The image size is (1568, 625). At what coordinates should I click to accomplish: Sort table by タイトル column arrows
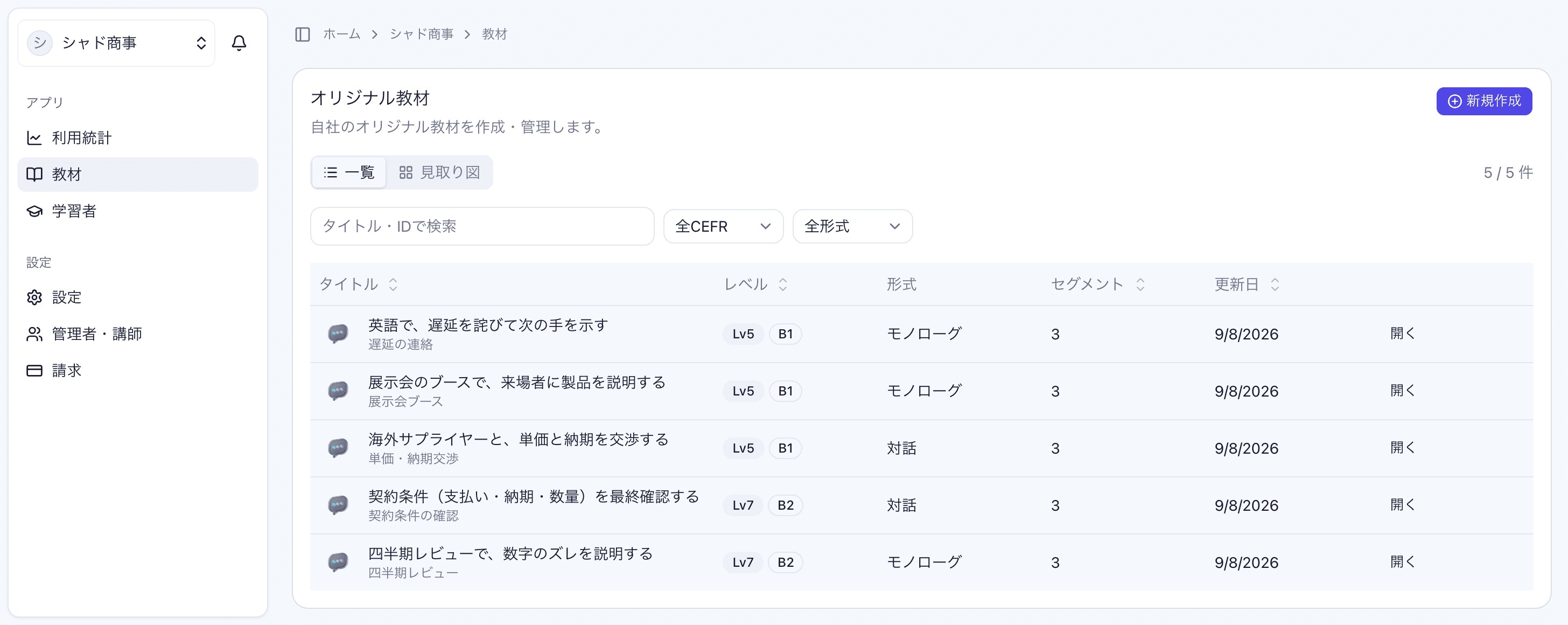393,284
